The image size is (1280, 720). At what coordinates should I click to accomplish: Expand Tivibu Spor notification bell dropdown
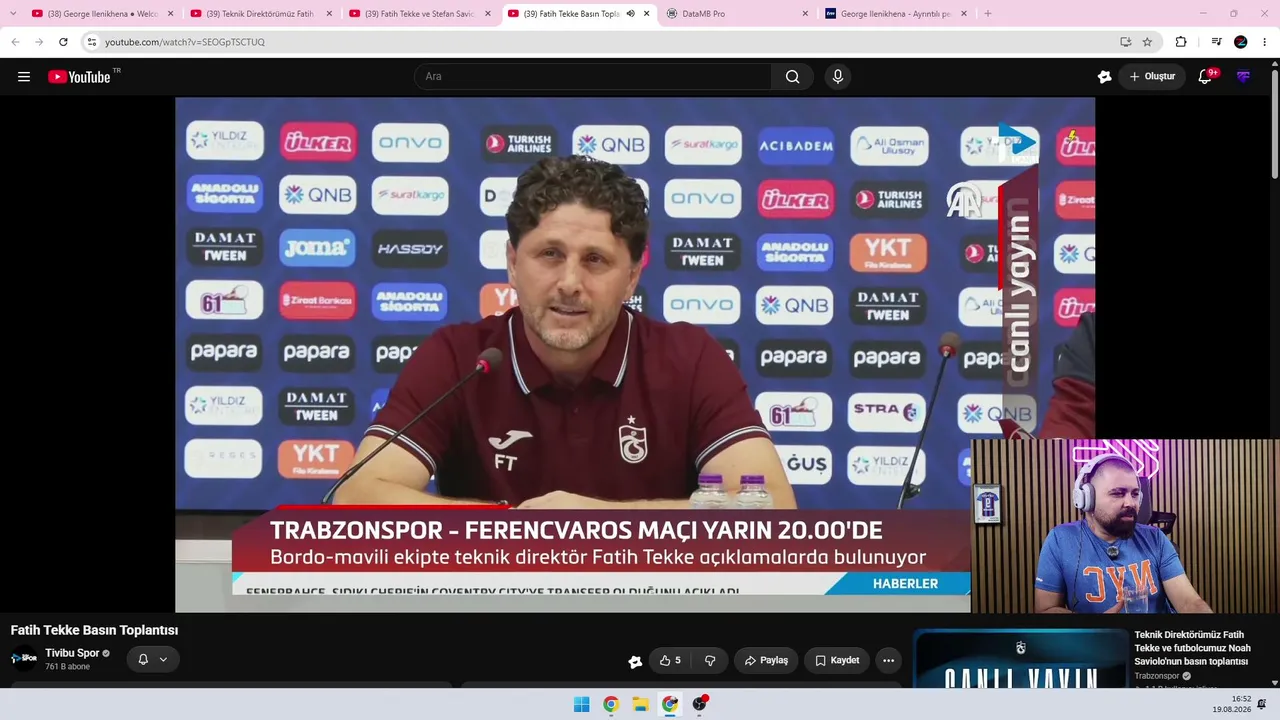pos(153,659)
